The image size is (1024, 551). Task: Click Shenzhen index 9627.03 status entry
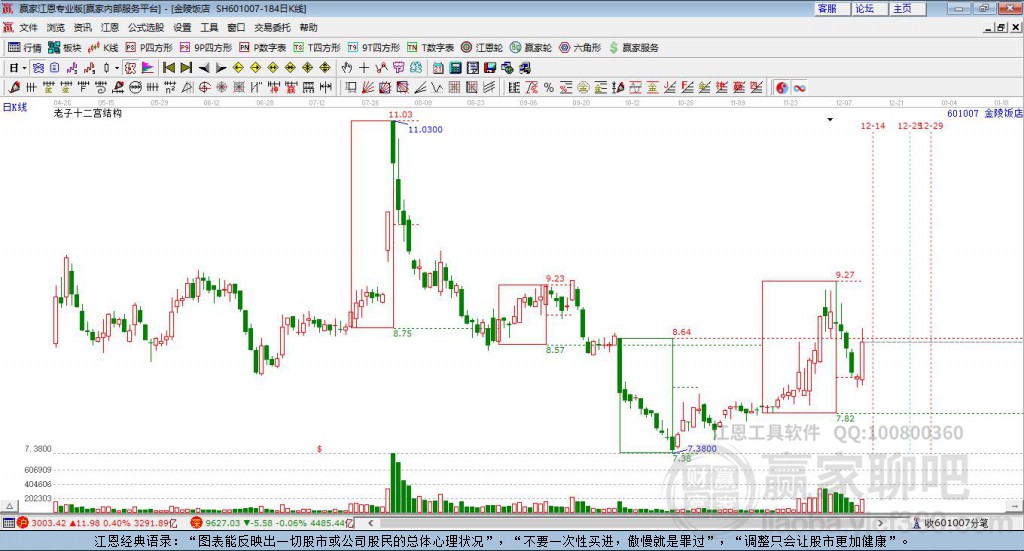coord(272,523)
